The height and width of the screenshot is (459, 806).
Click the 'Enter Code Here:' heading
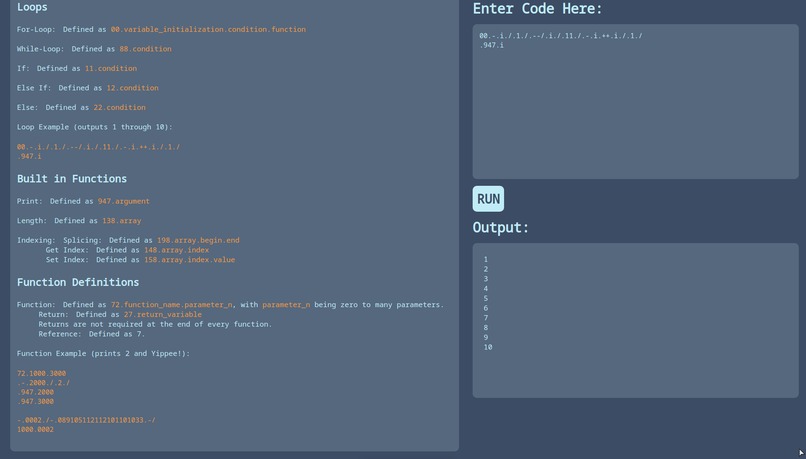click(x=537, y=9)
